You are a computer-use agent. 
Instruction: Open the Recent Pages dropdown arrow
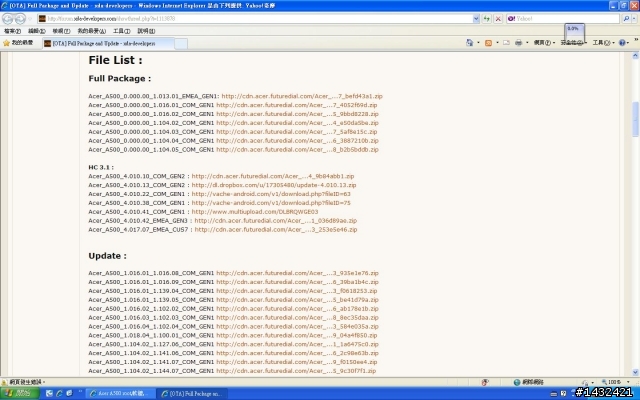(30, 19)
